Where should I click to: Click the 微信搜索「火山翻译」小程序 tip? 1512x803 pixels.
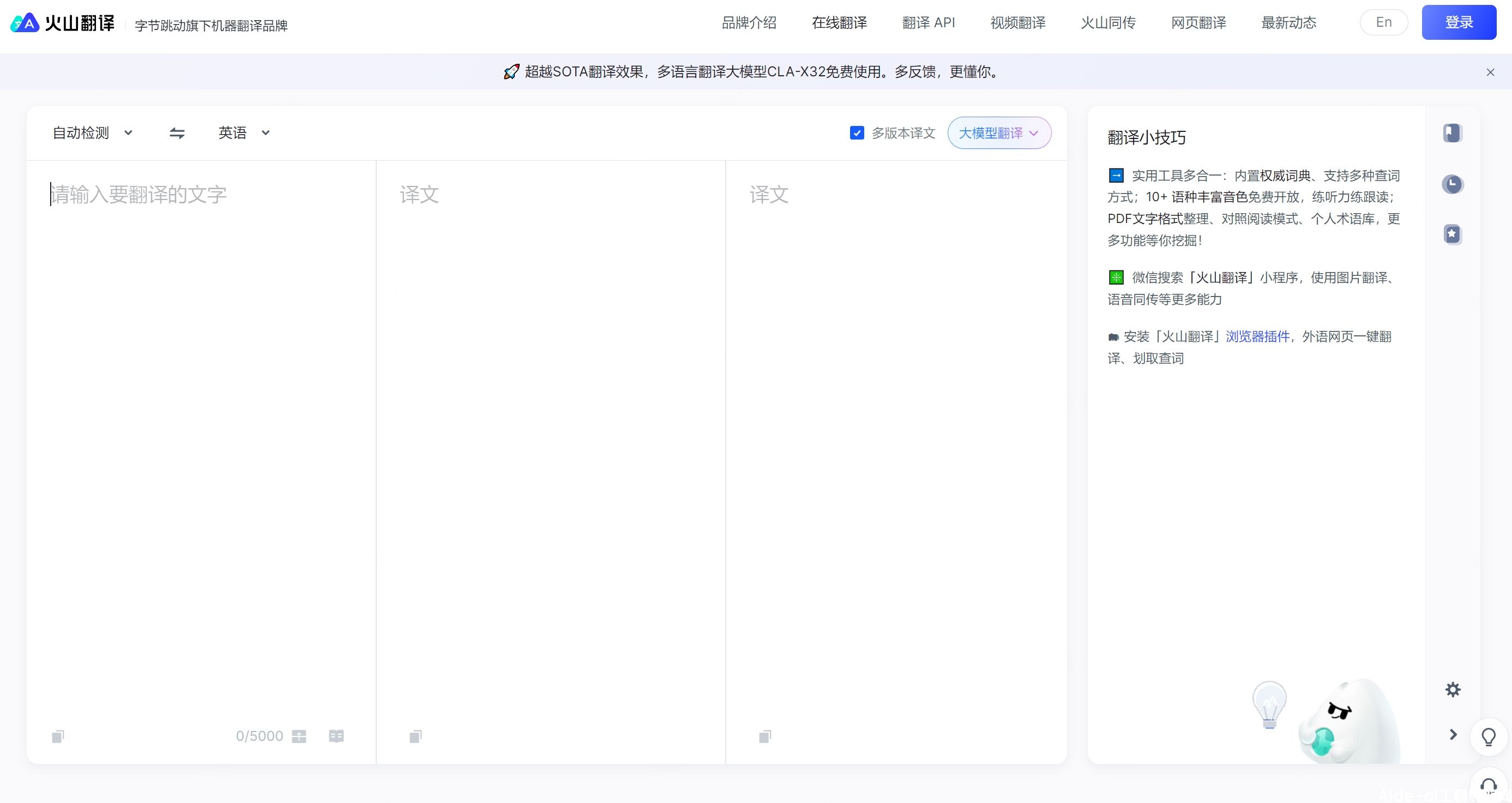click(x=1251, y=288)
